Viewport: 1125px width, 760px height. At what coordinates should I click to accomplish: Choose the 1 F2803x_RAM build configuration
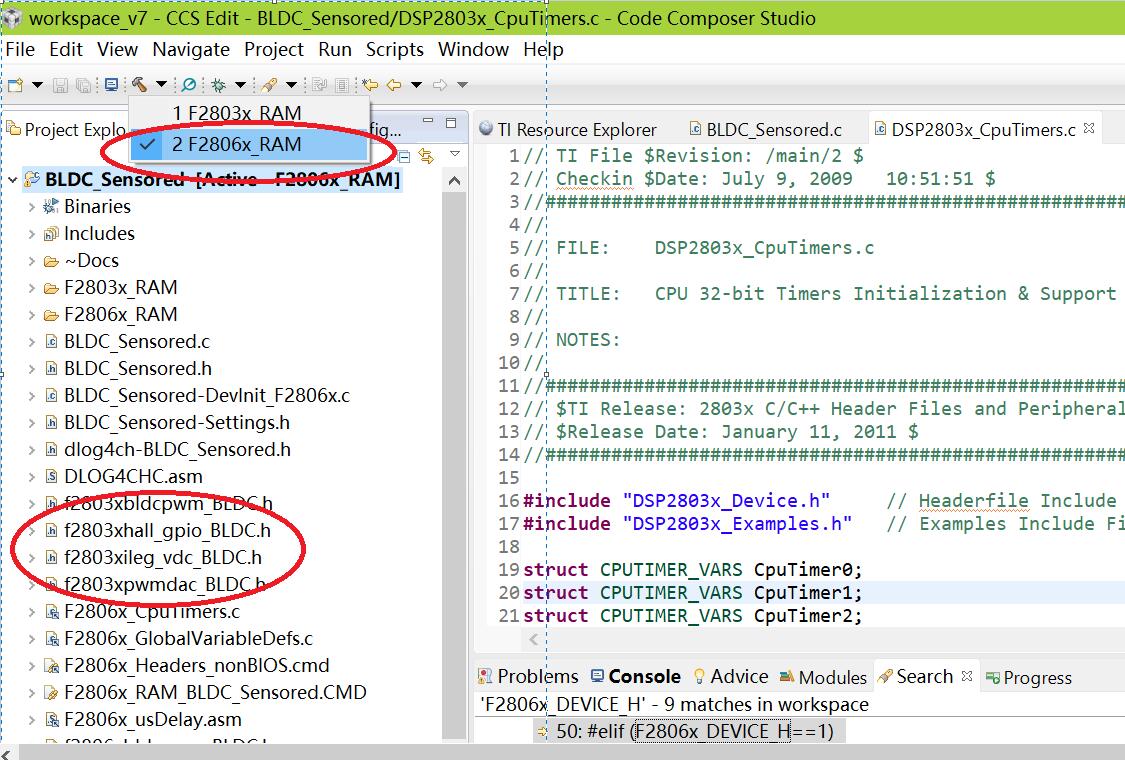pyautogui.click(x=249, y=113)
